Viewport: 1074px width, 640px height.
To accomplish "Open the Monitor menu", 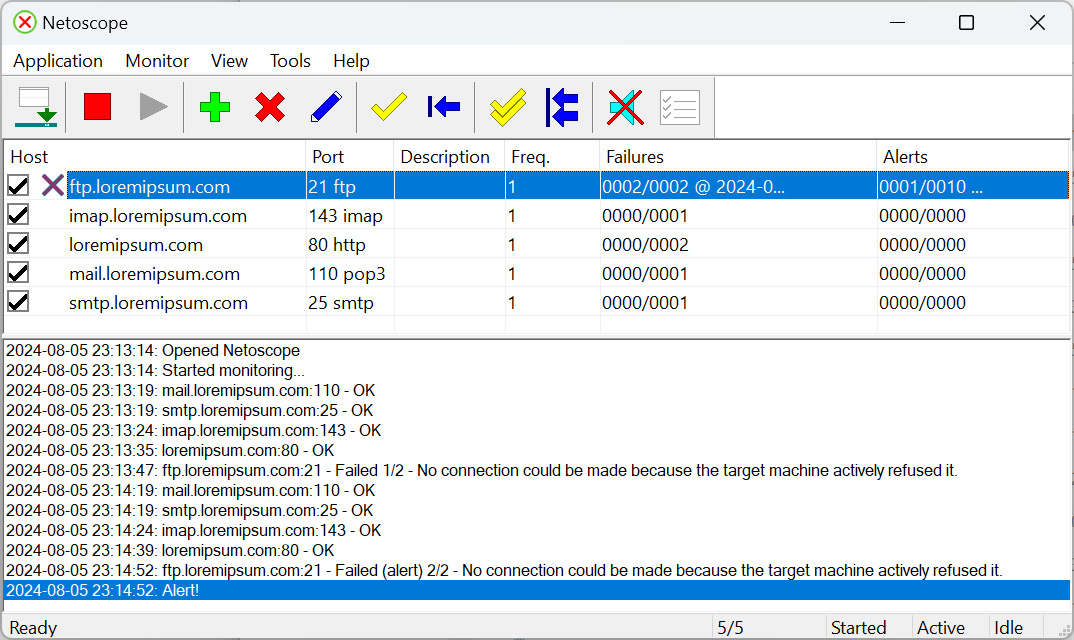I will pyautogui.click(x=157, y=61).
